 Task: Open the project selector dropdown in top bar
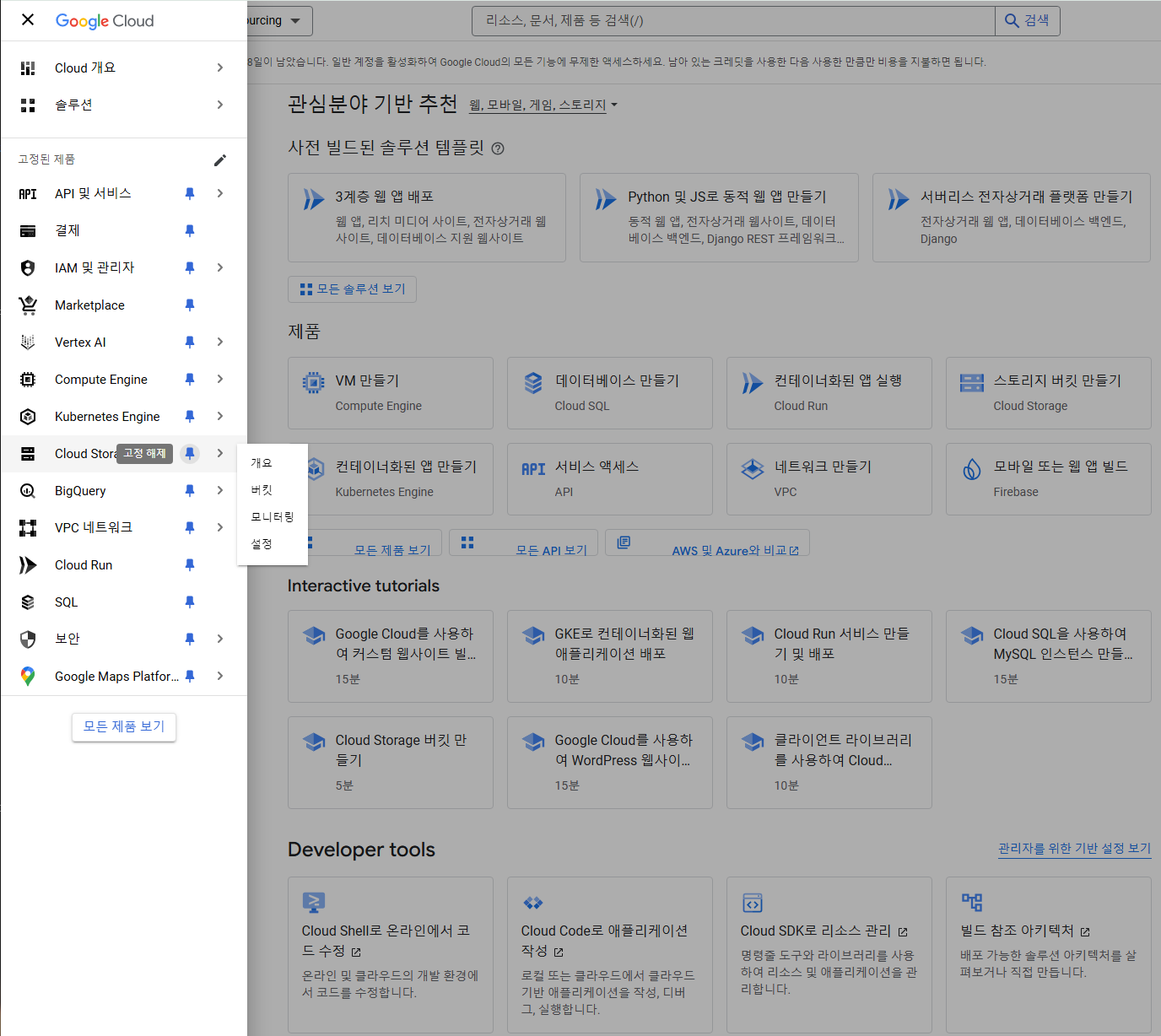coord(279,21)
